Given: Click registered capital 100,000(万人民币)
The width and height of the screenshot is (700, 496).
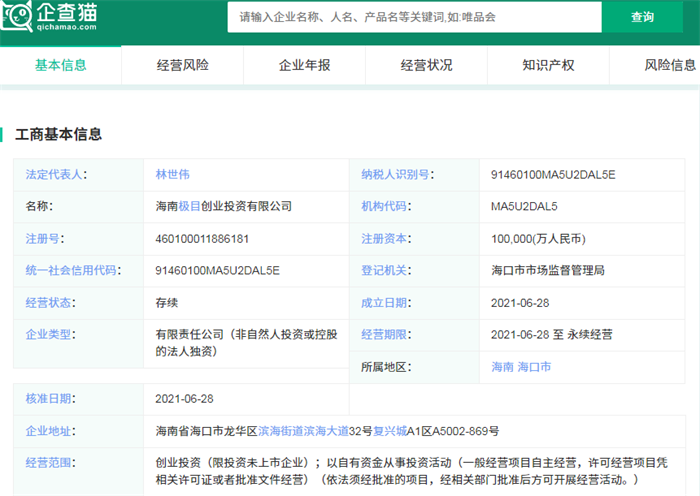Looking at the screenshot, I should 538,239.
